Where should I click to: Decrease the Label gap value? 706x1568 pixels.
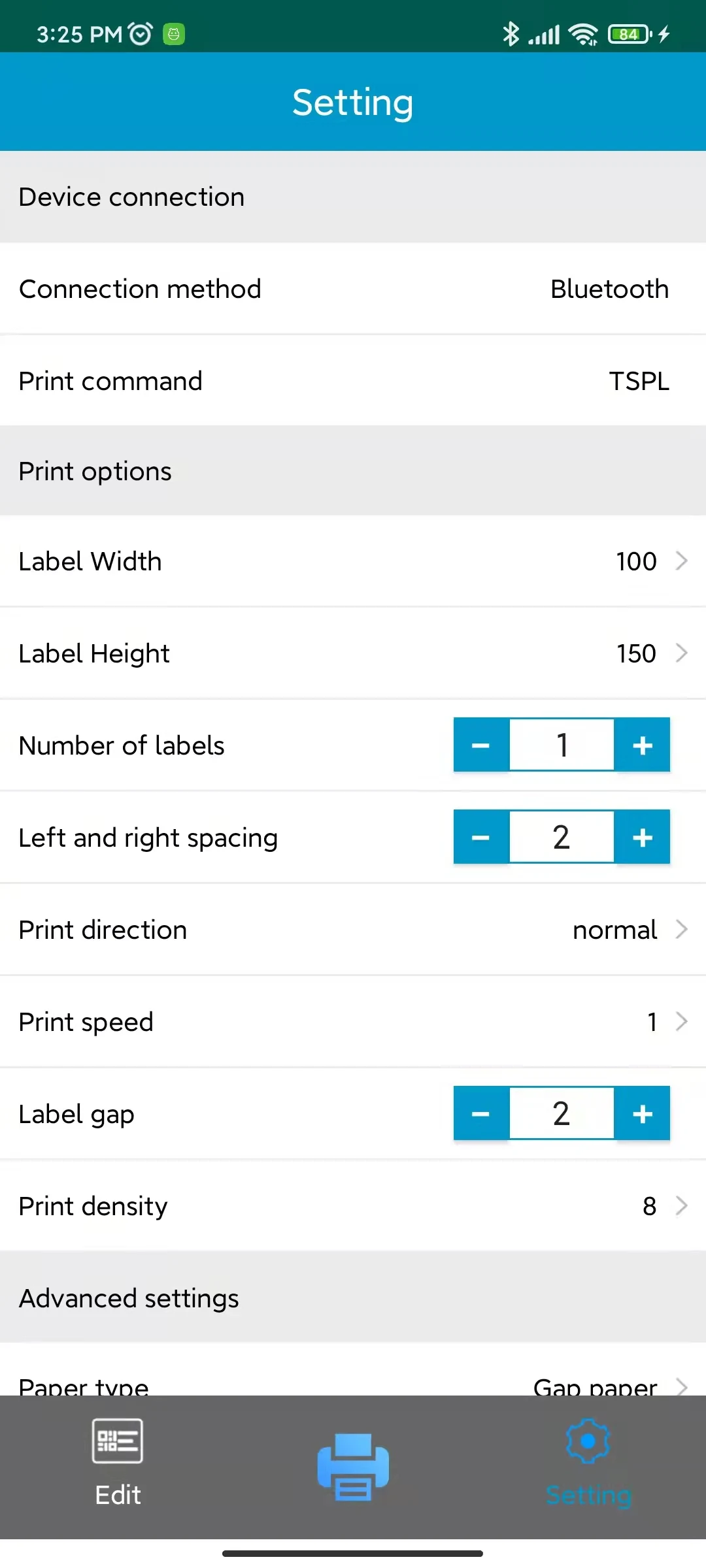click(481, 1113)
